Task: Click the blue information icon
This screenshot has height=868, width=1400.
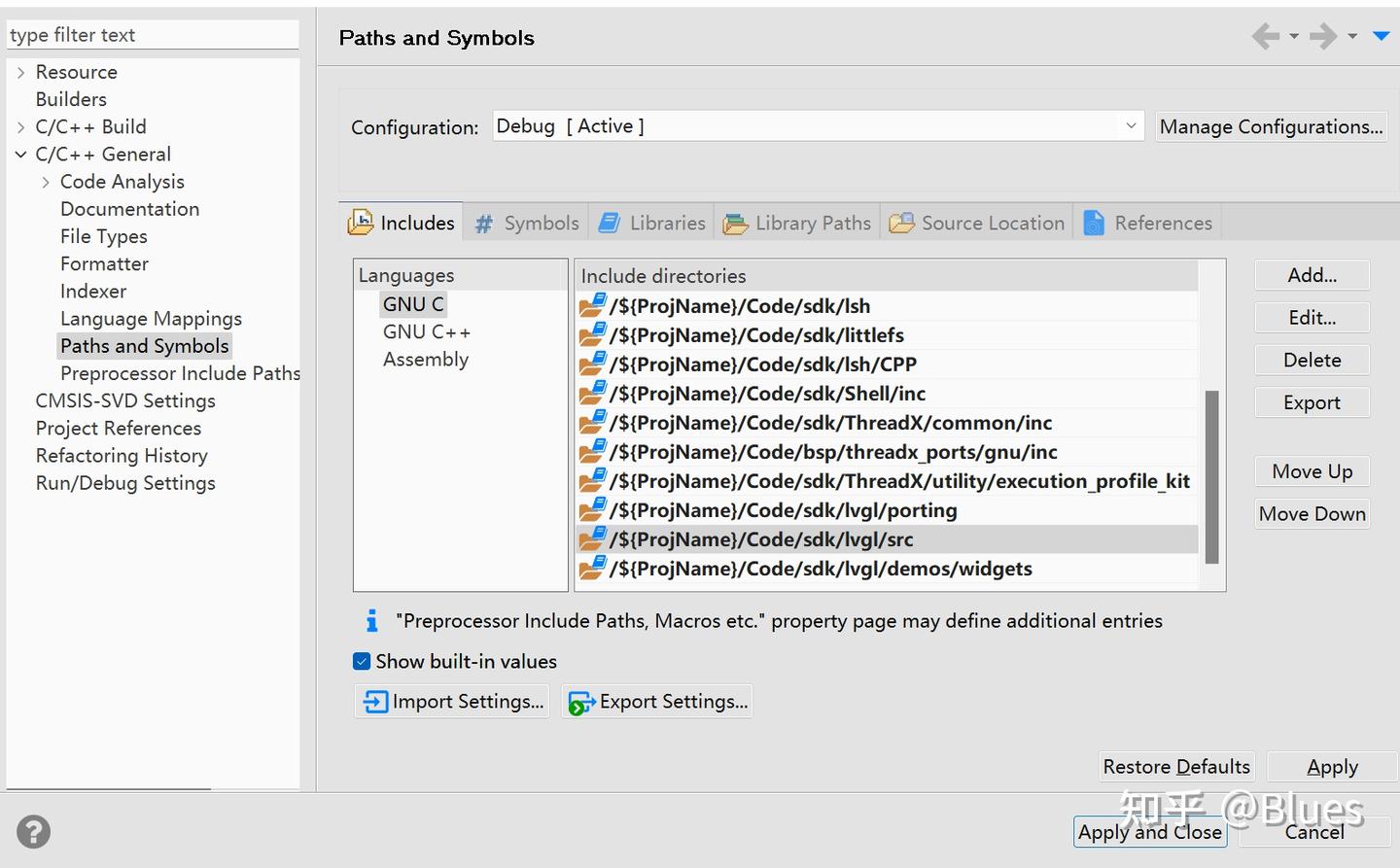Action: (x=371, y=621)
